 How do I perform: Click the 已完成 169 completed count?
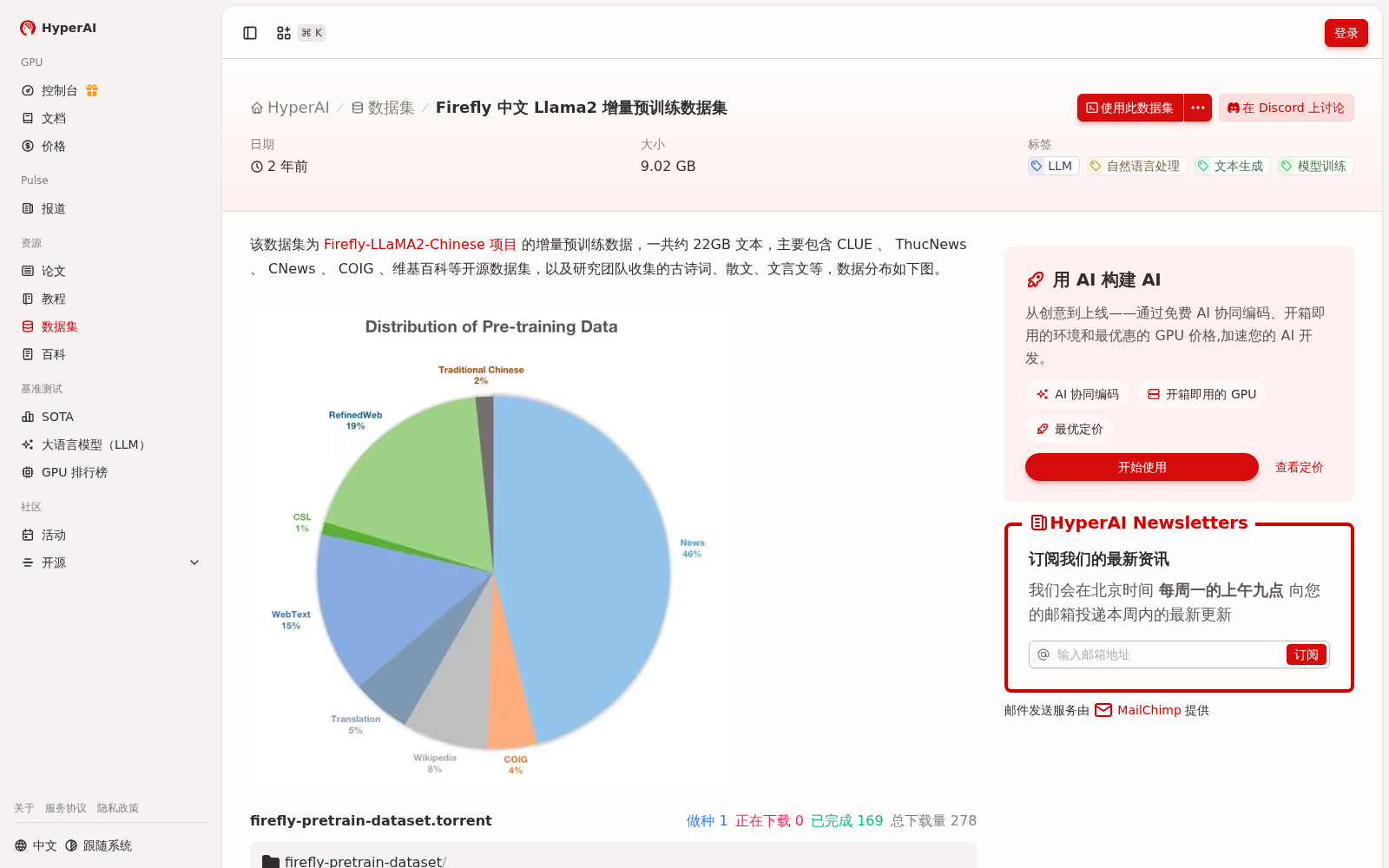click(846, 820)
